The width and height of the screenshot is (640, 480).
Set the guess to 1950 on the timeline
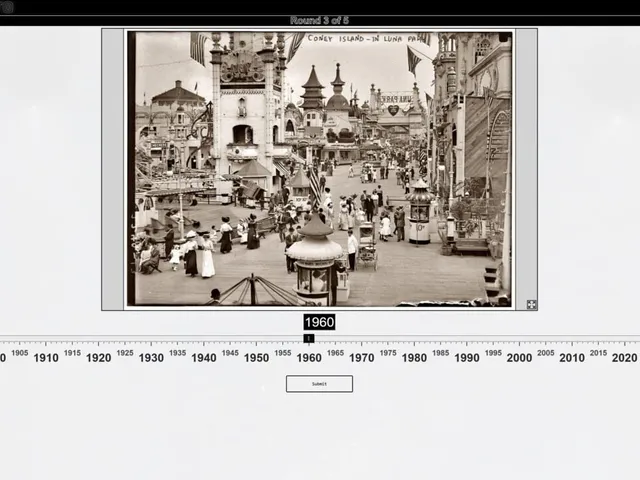coord(256,358)
